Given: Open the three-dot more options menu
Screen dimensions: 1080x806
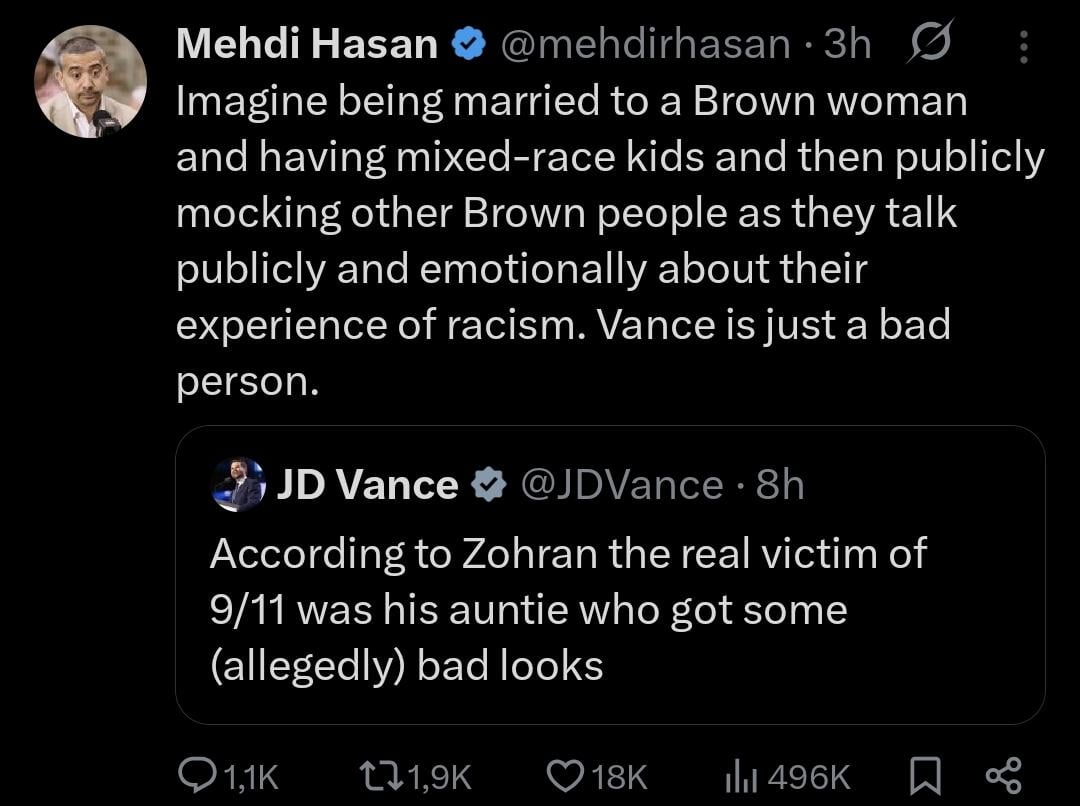Looking at the screenshot, I should coord(1023,46).
